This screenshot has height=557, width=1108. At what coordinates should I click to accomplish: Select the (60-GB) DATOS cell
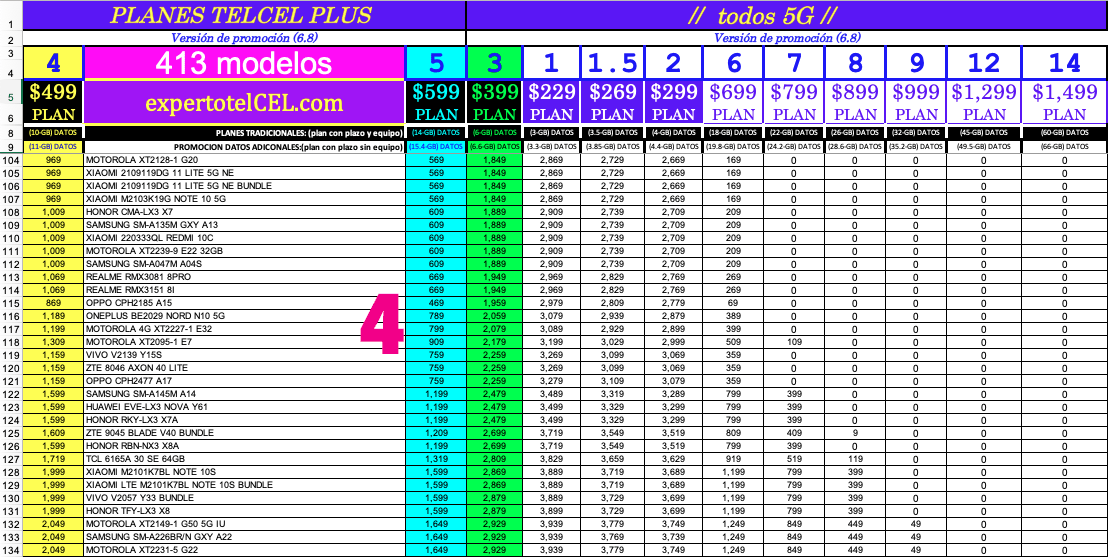point(1064,133)
